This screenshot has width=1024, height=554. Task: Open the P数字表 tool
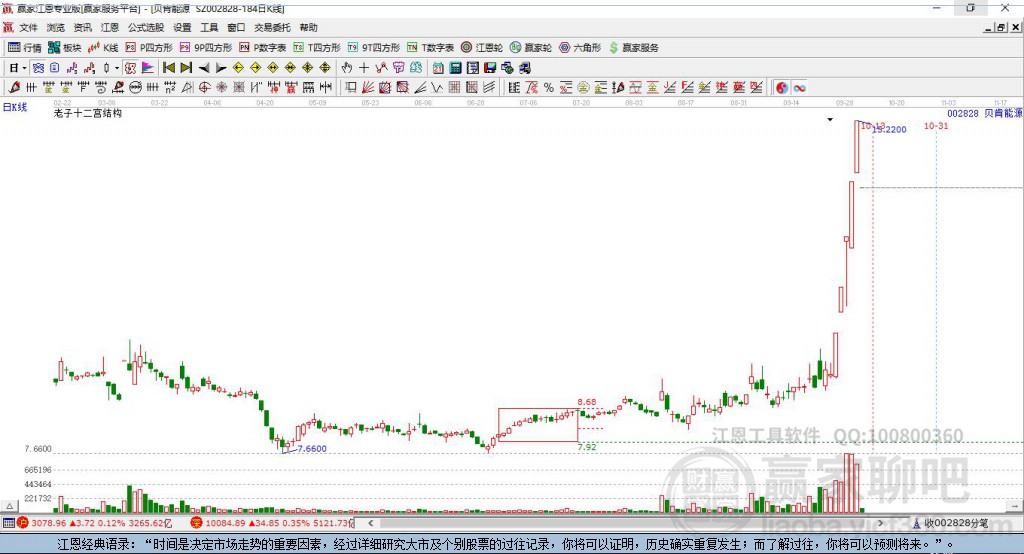(x=263, y=48)
